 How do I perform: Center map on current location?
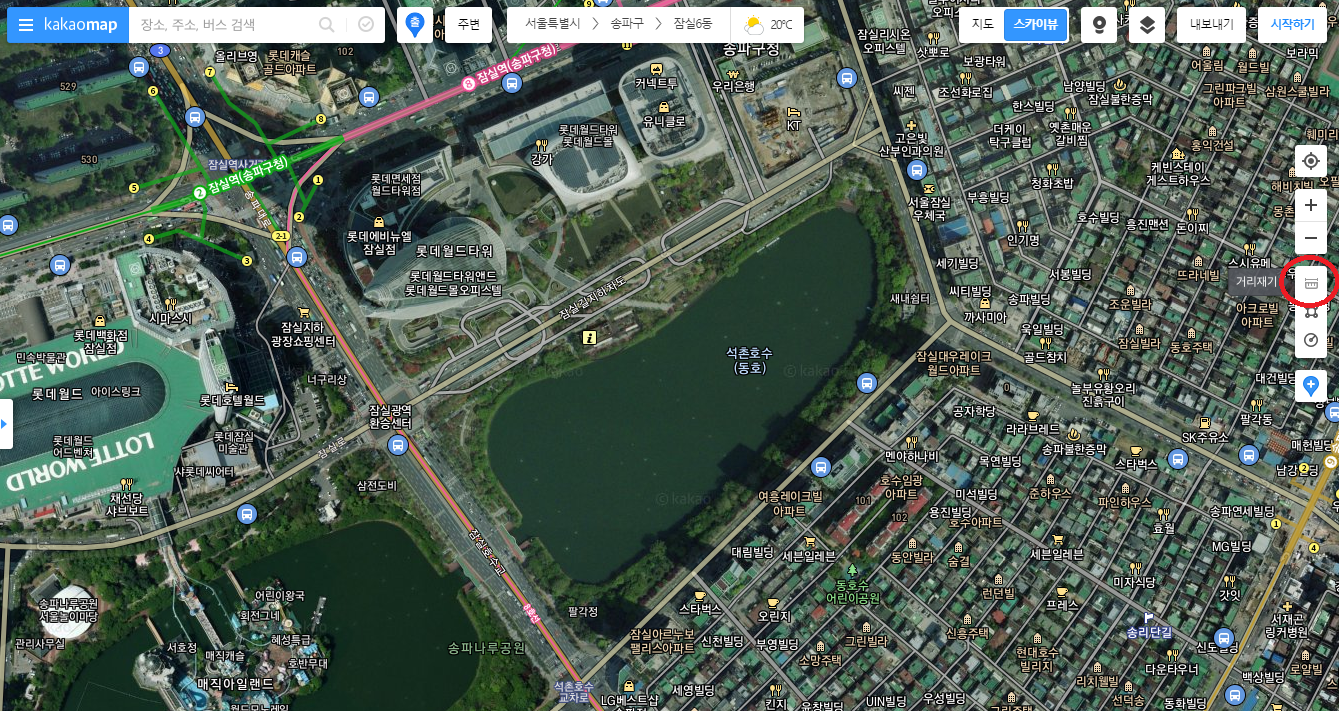click(x=1311, y=161)
